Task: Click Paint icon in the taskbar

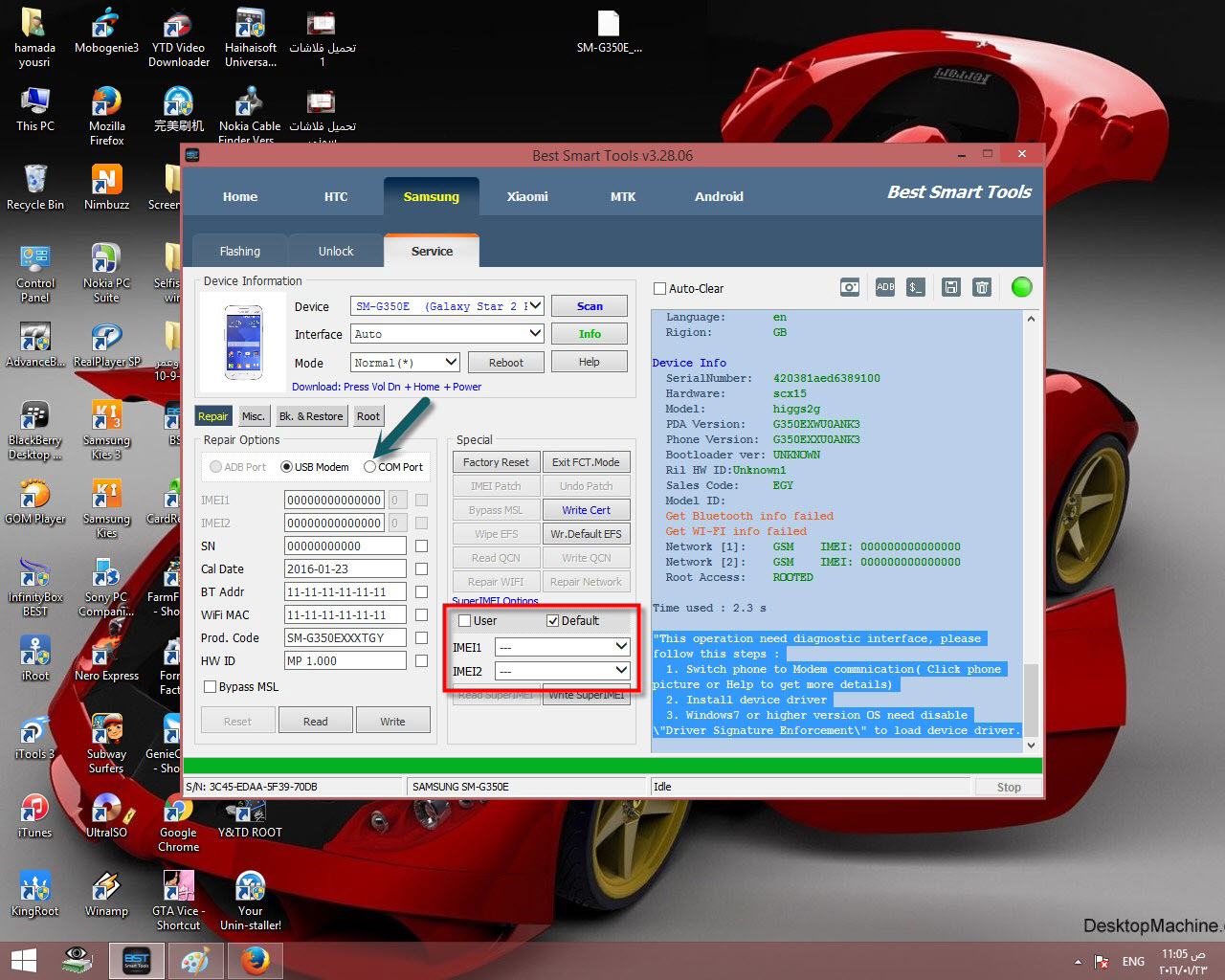Action: pos(195,960)
